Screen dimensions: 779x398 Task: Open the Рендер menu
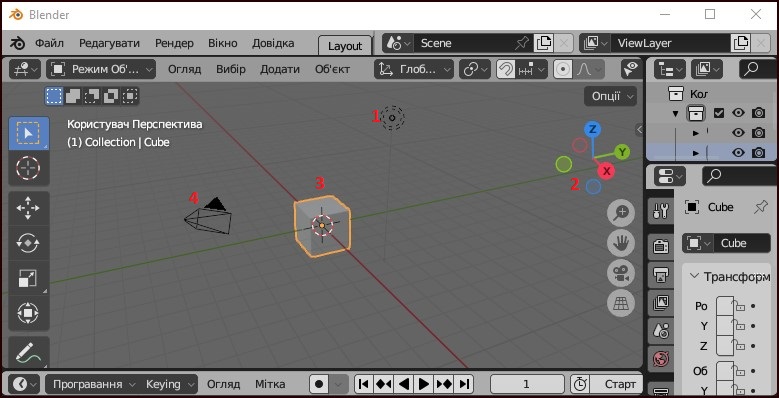(x=174, y=43)
